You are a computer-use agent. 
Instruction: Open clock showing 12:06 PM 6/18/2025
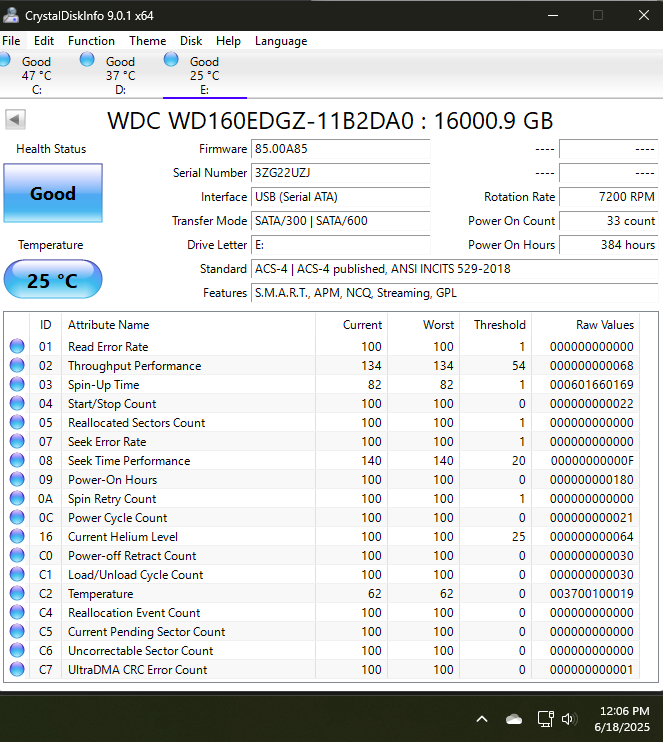tap(622, 719)
